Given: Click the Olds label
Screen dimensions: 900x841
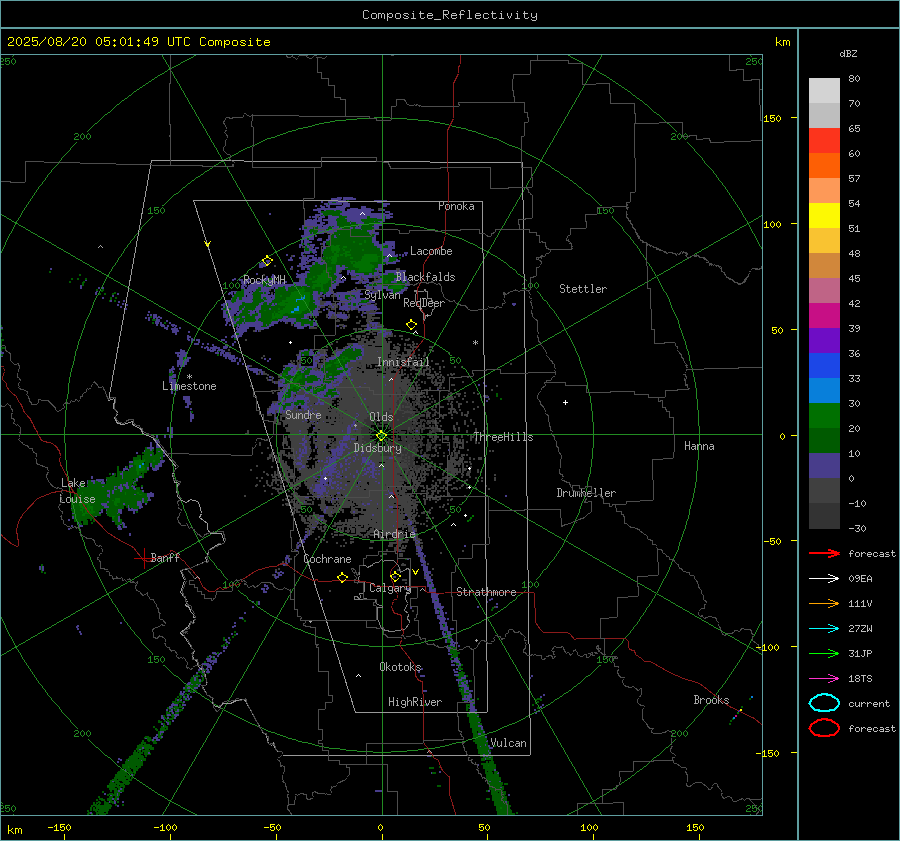Looking at the screenshot, I should click(381, 417).
